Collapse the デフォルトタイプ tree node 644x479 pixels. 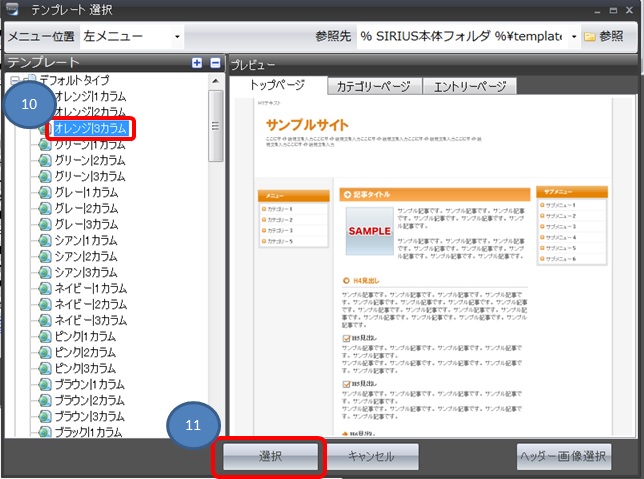(14, 81)
